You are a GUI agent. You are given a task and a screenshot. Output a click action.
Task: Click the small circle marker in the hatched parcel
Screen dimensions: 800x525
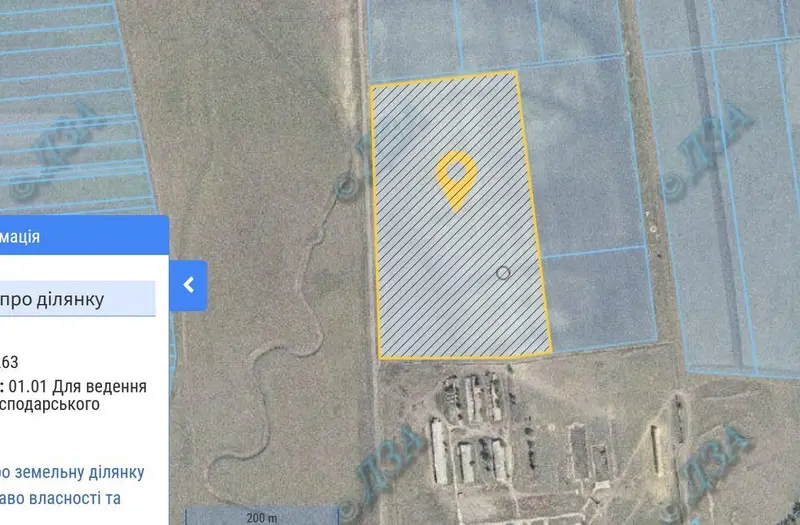click(503, 273)
